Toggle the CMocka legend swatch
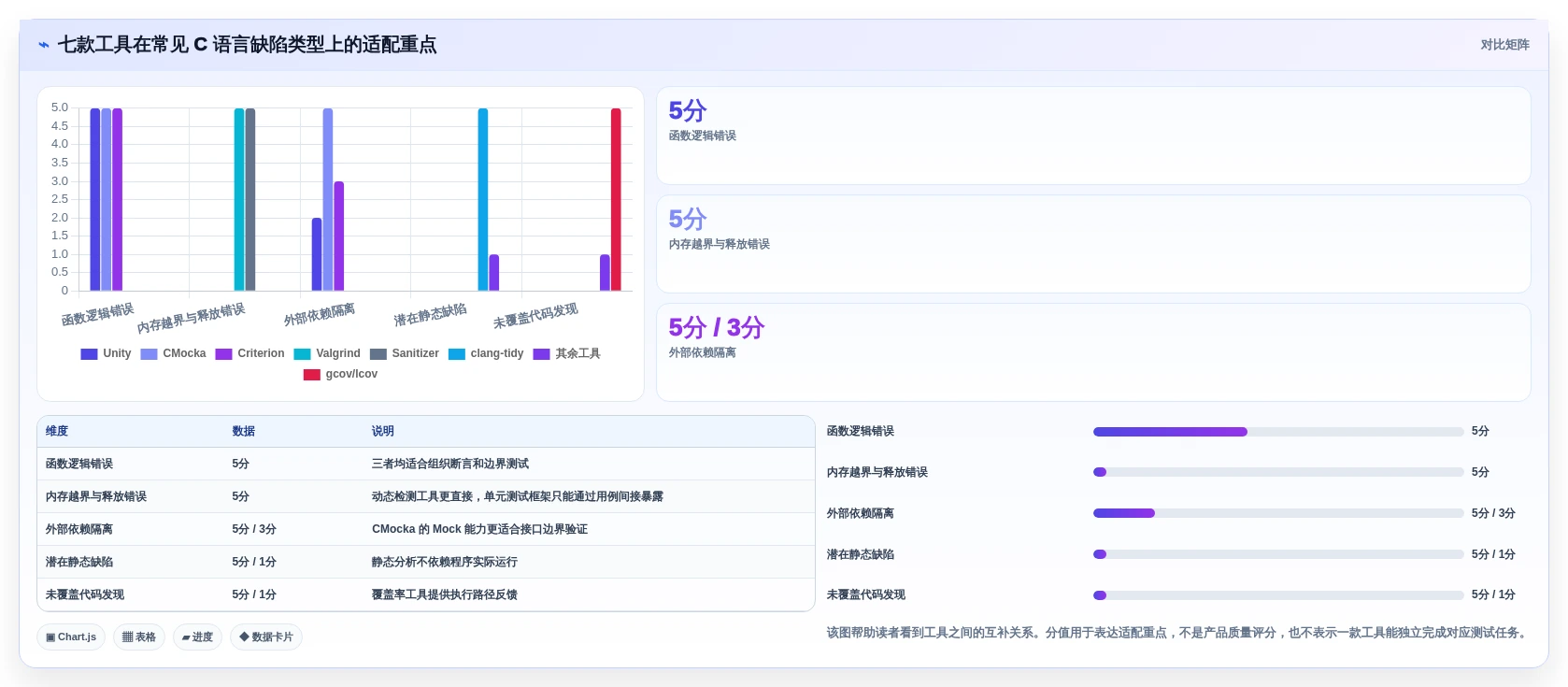Image resolution: width=1568 pixels, height=687 pixels. point(149,354)
